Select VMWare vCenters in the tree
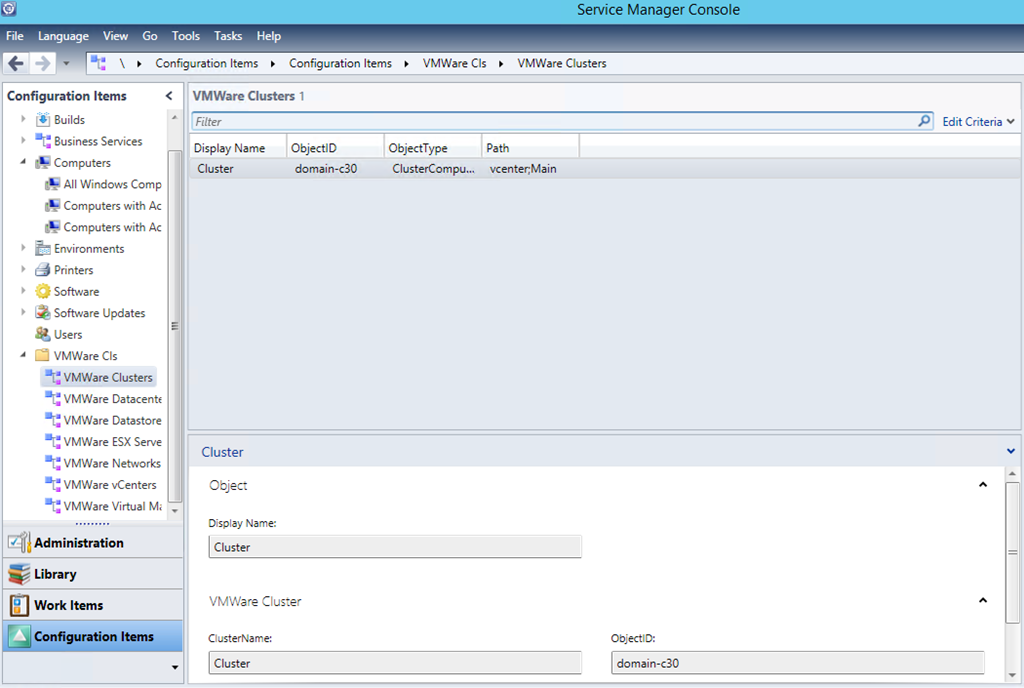This screenshot has height=688, width=1024. (x=109, y=485)
